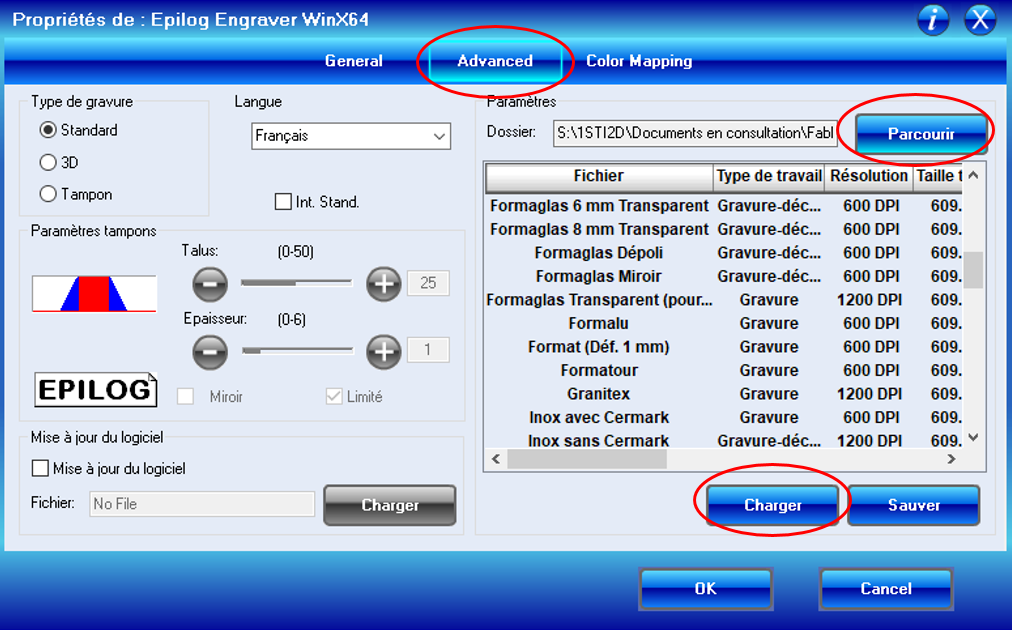The width and height of the screenshot is (1012, 630).
Task: Open the Langue dropdown showing Français
Action: [x=351, y=136]
